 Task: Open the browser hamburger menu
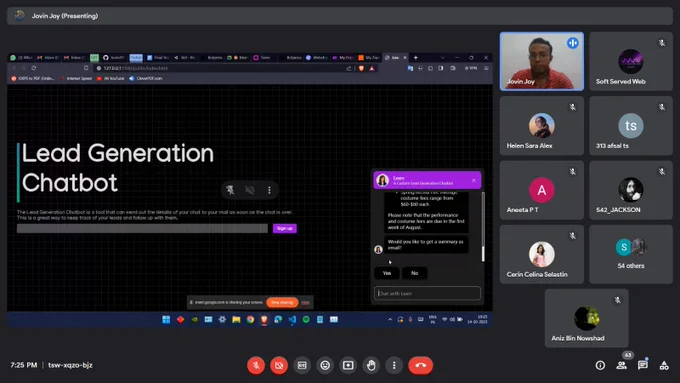486,68
